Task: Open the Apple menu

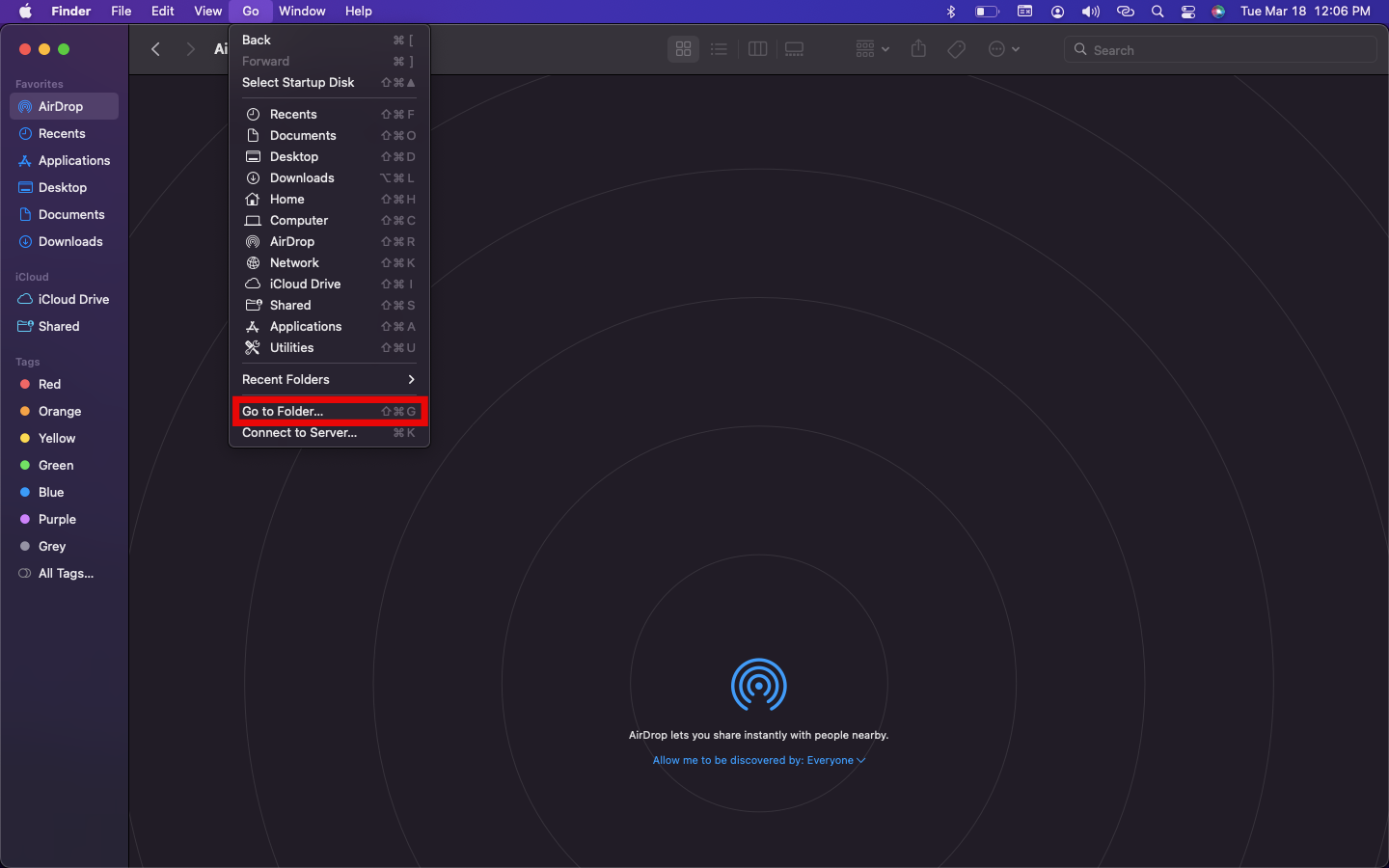Action: click(26, 11)
